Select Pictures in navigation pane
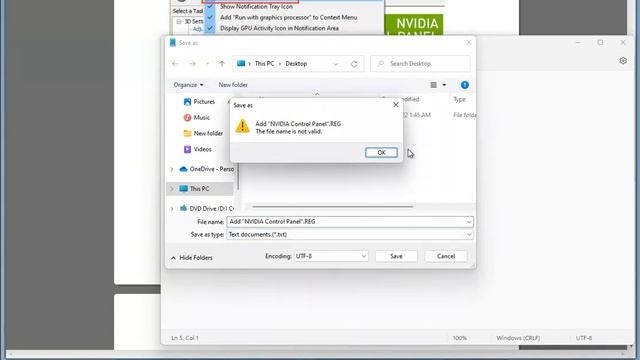Viewport: 640px width, 360px height. [204, 102]
